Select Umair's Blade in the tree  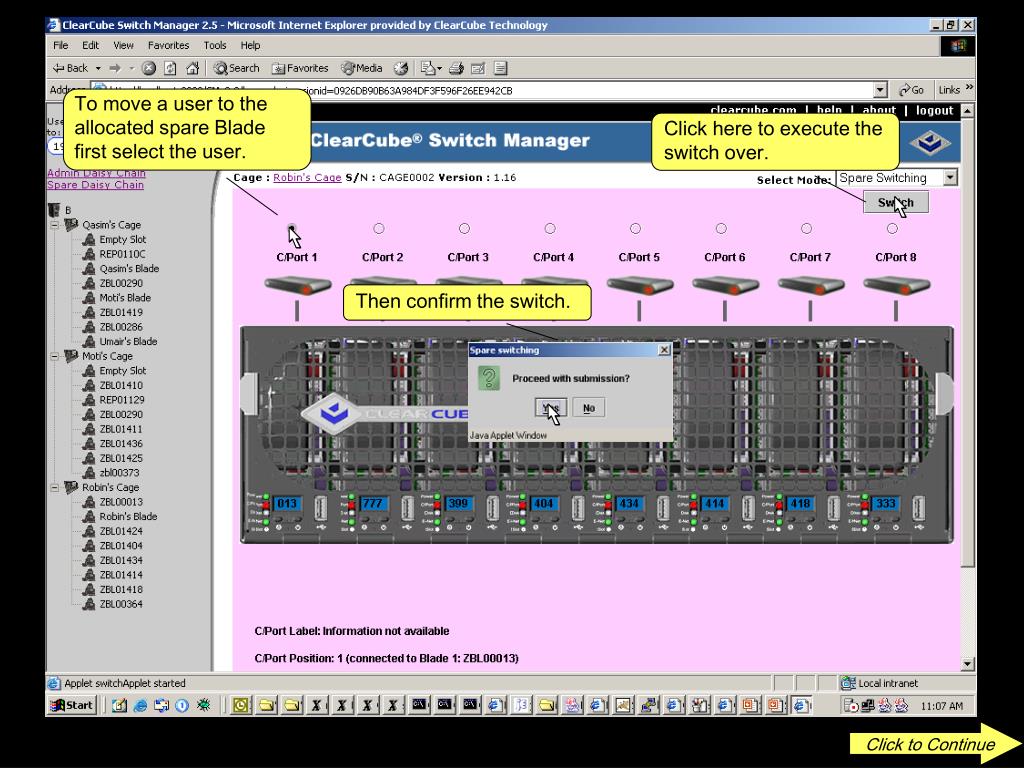tap(128, 342)
